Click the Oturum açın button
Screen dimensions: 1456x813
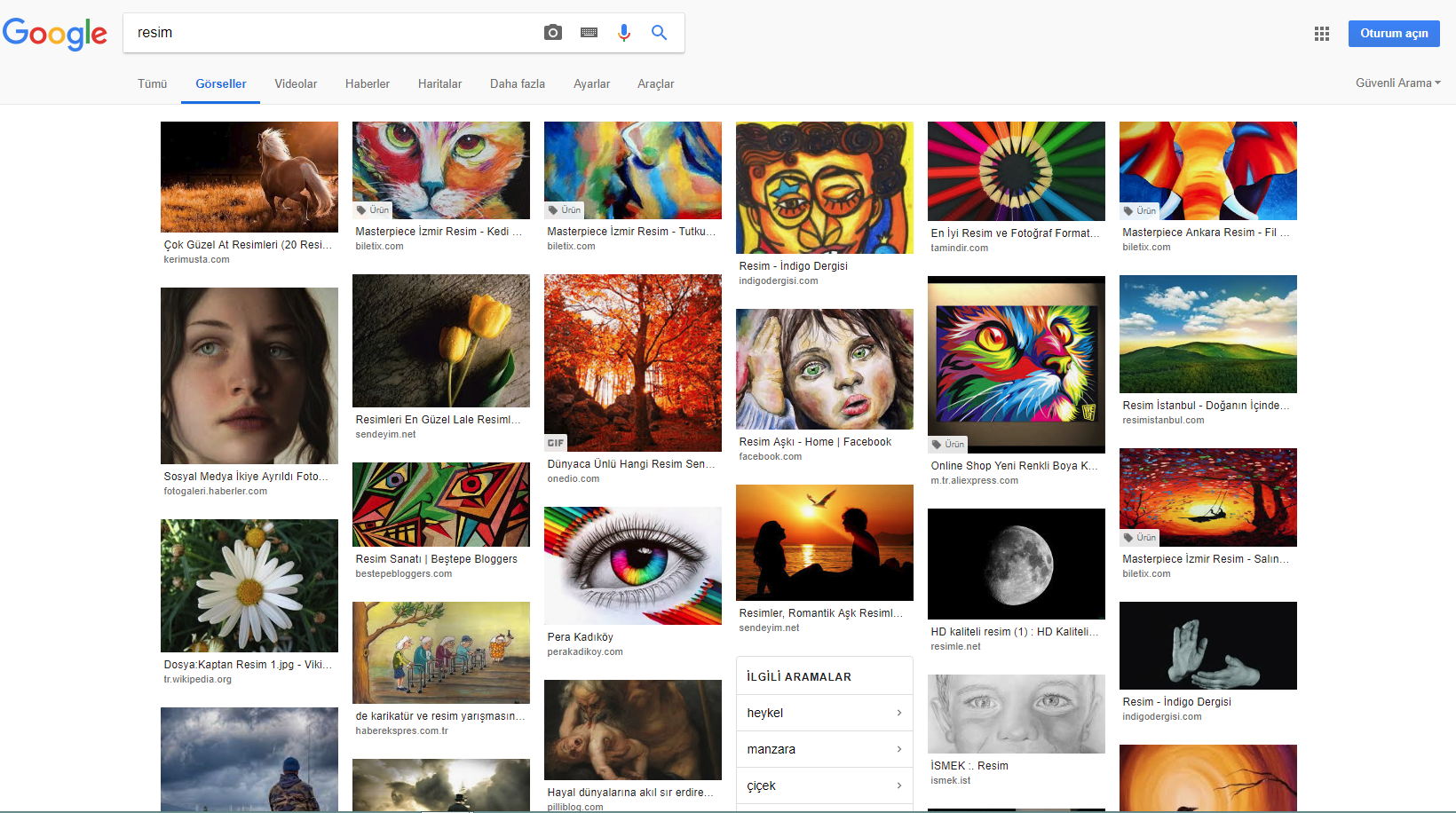point(1394,34)
